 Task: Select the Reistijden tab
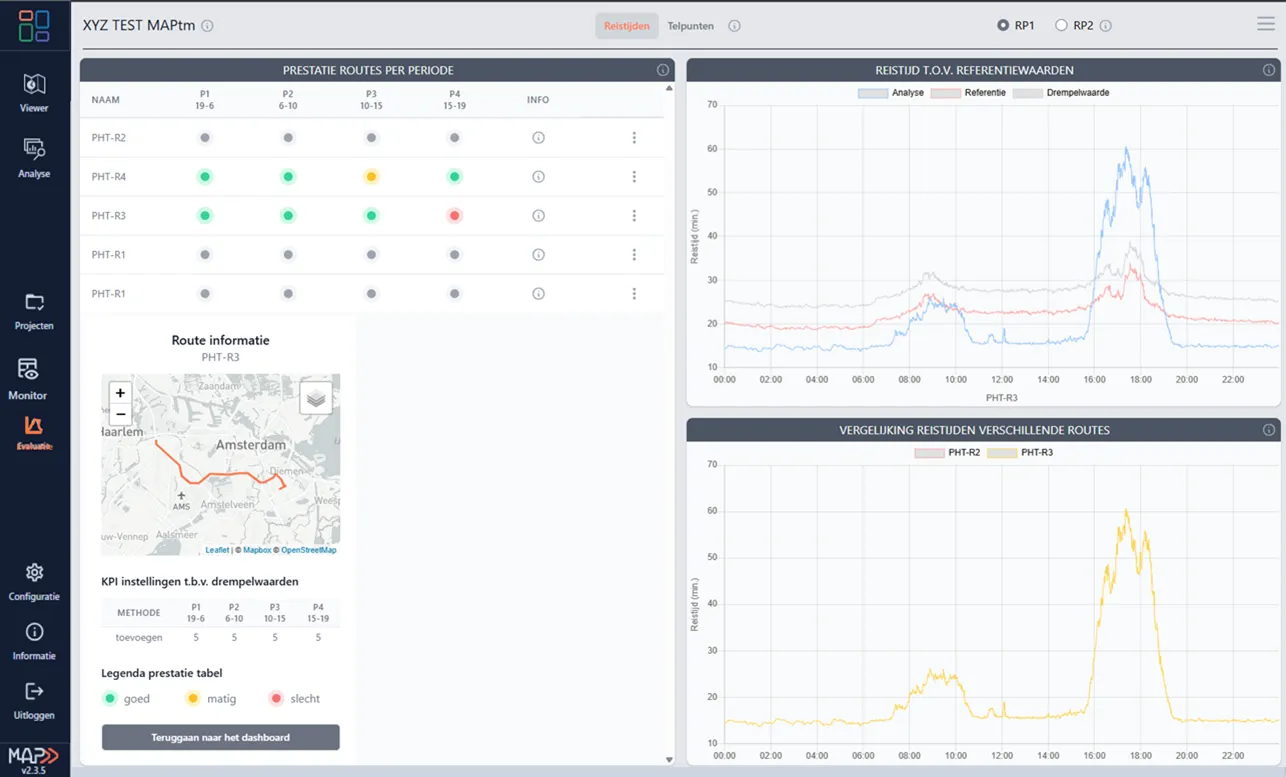pos(626,25)
